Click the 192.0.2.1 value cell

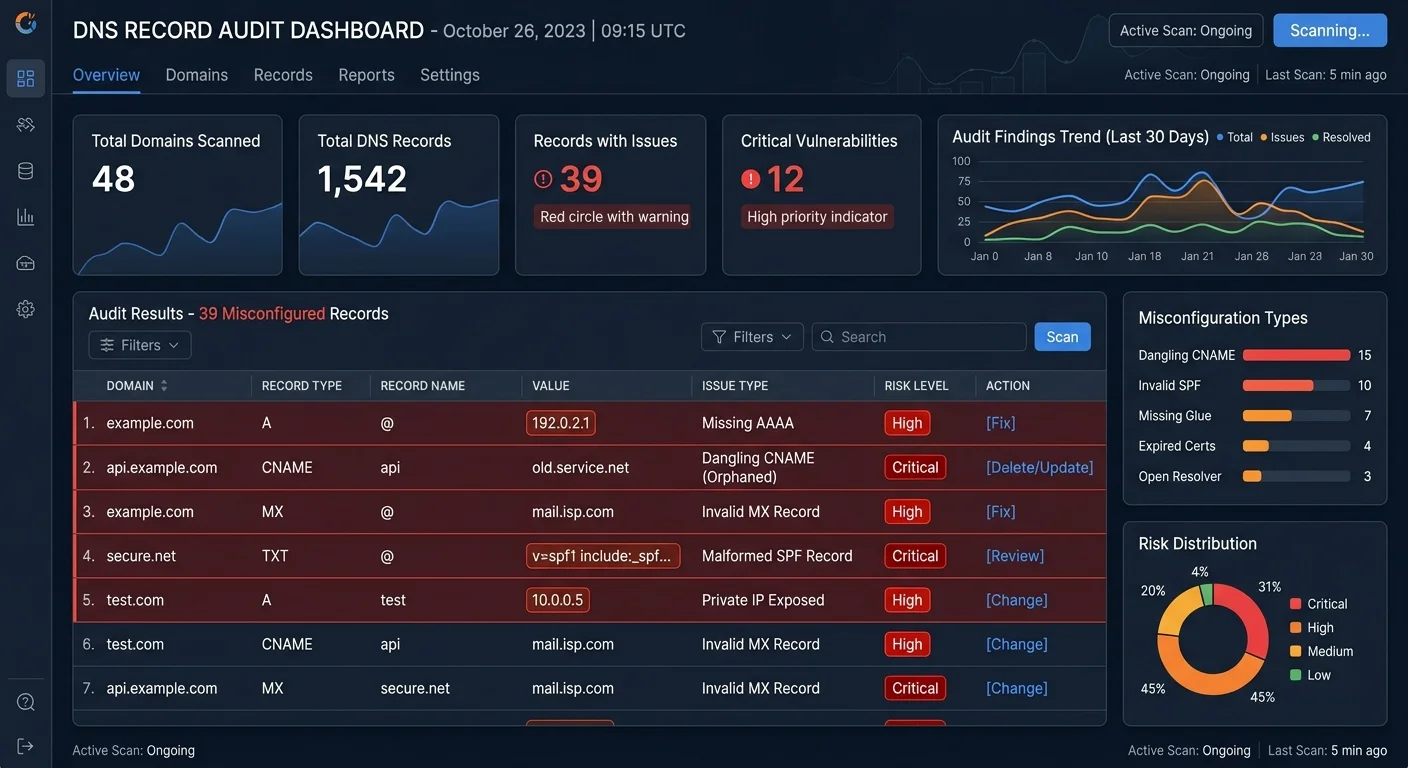click(x=561, y=423)
